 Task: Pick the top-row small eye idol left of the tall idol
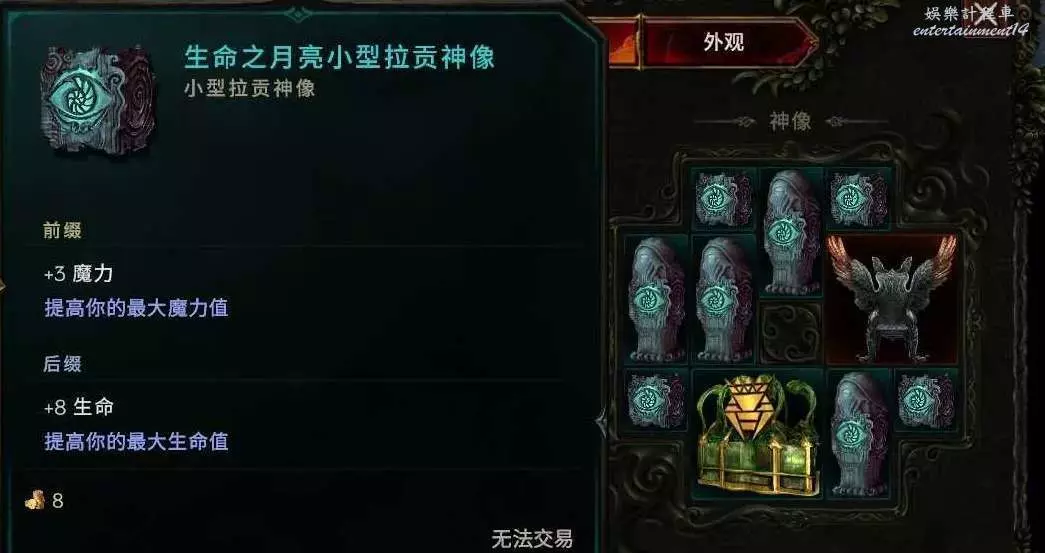(723, 199)
